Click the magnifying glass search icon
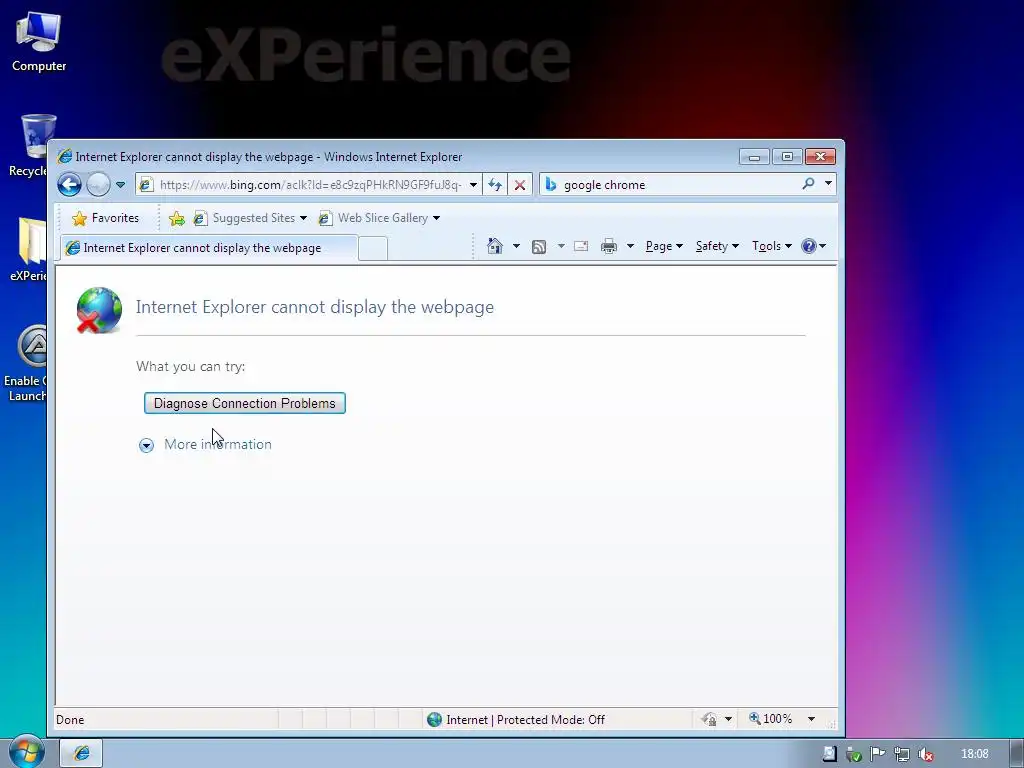Image resolution: width=1024 pixels, height=768 pixels. tap(808, 184)
